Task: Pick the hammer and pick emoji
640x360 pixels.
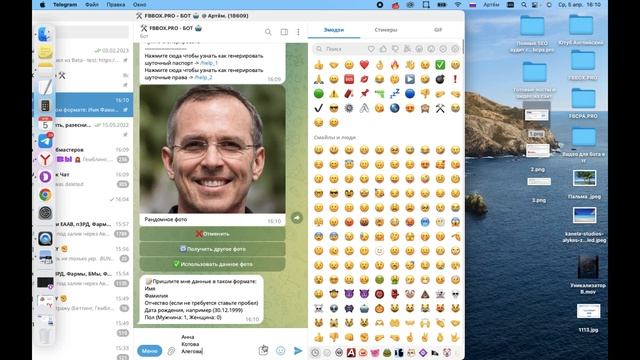Action: click(x=440, y=108)
